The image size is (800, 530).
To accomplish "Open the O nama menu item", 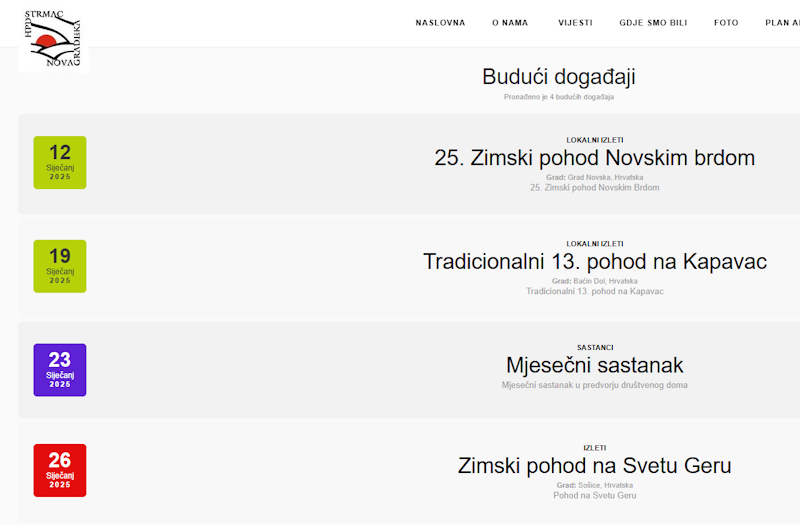I will pyautogui.click(x=510, y=23).
